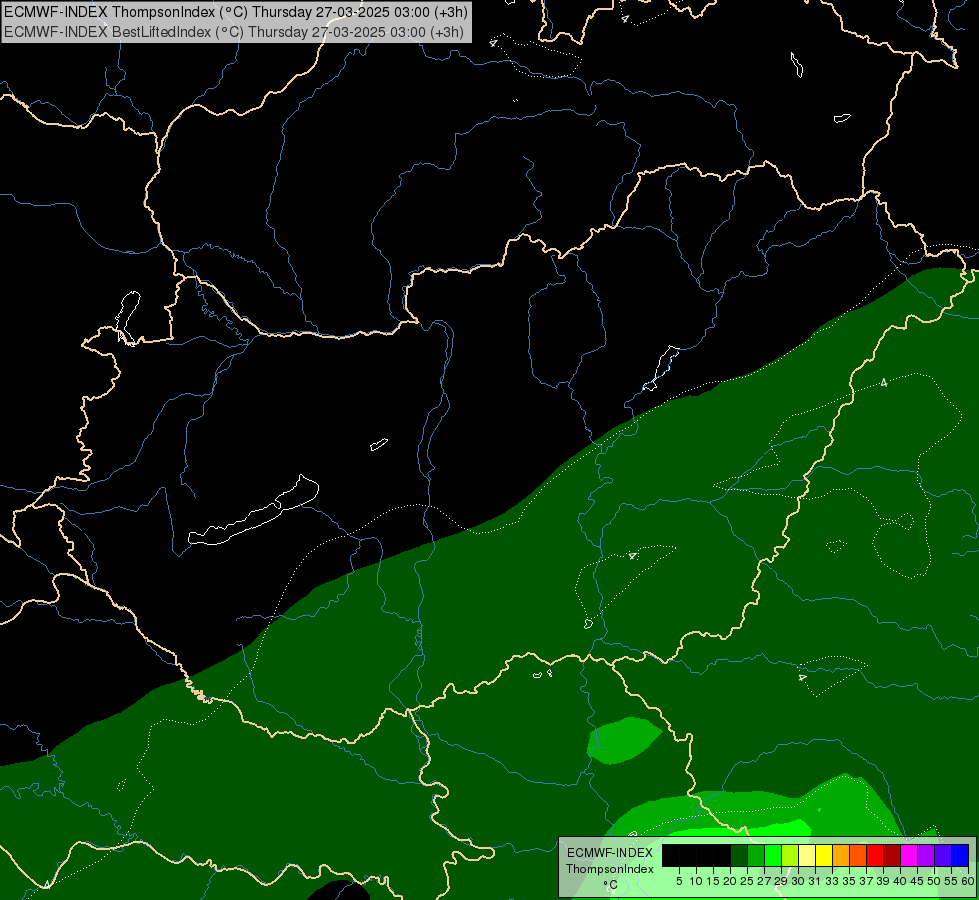This screenshot has height=900, width=979.
Task: Click the legend scale value 25
Action: pyautogui.click(x=747, y=881)
